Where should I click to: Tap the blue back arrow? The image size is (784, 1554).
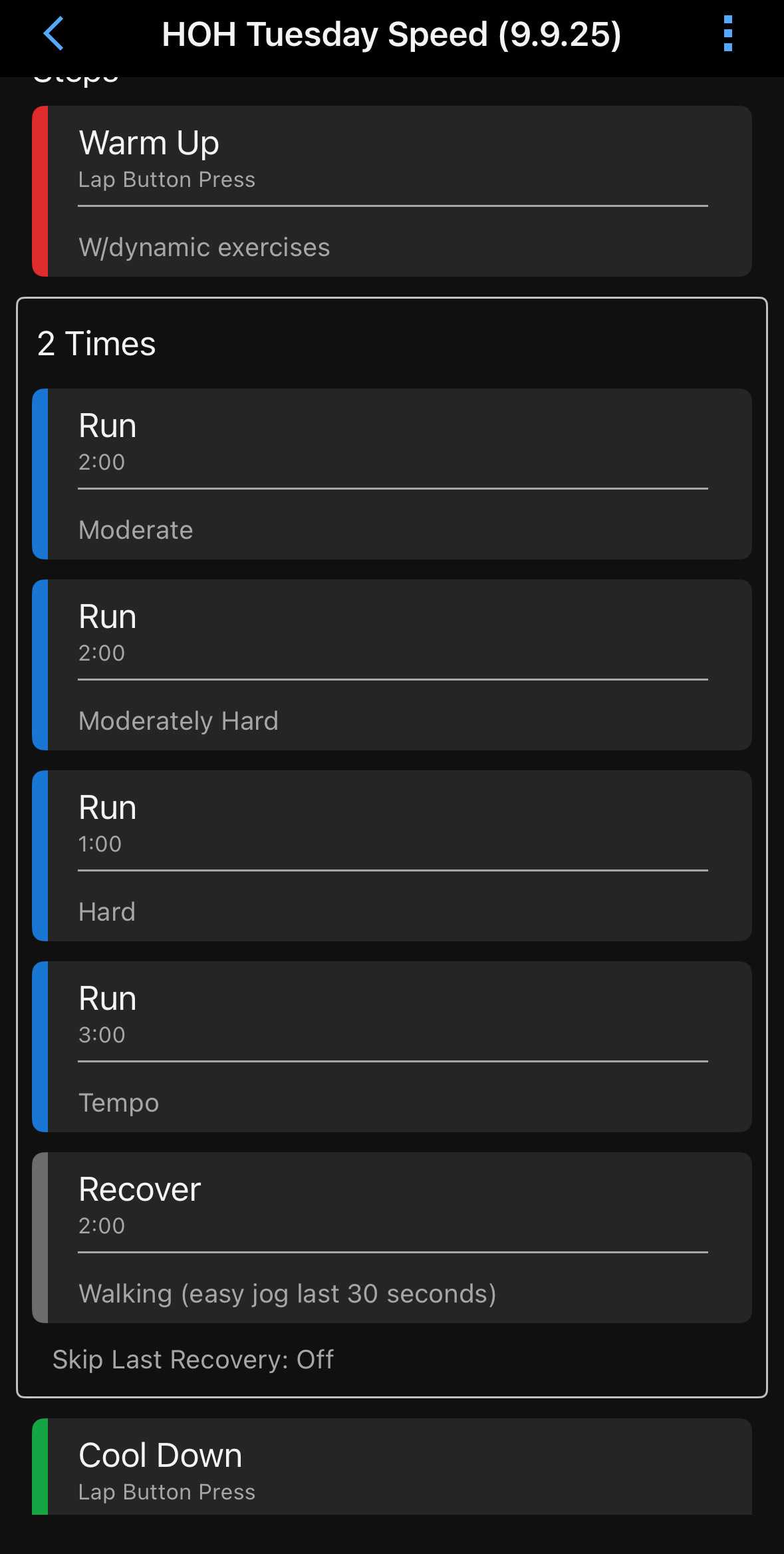(53, 34)
